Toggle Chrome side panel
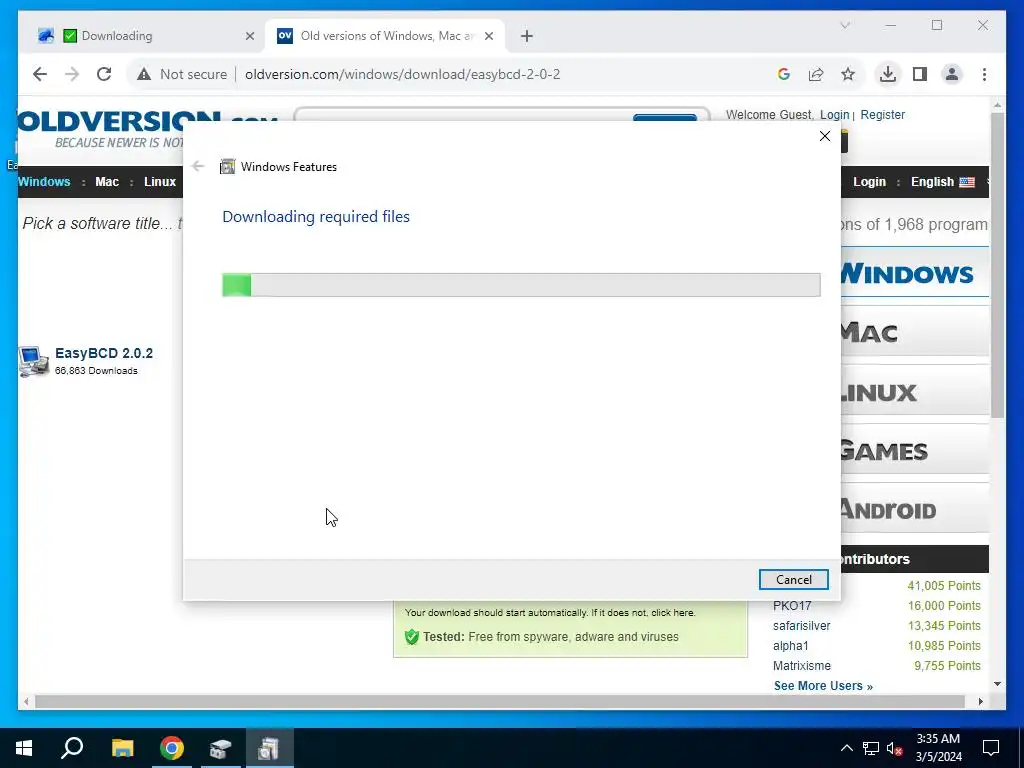The width and height of the screenshot is (1024, 768). 920,74
